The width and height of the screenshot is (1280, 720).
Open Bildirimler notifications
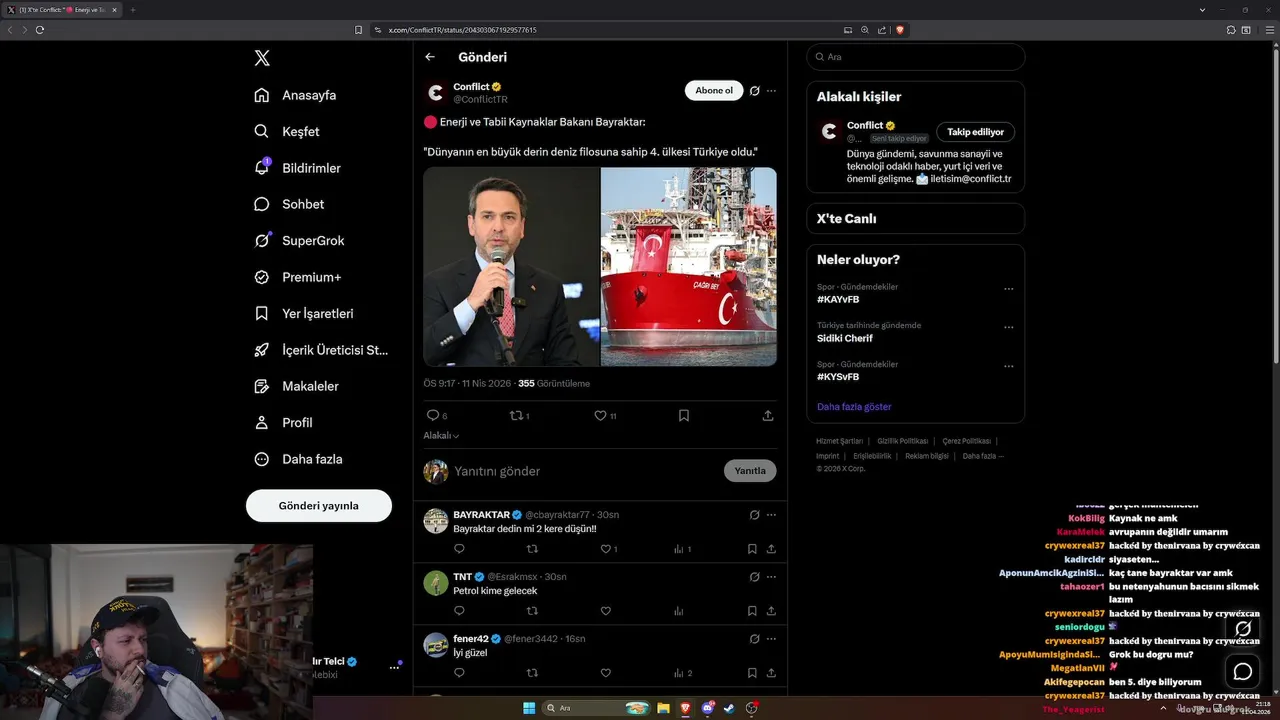297,168
